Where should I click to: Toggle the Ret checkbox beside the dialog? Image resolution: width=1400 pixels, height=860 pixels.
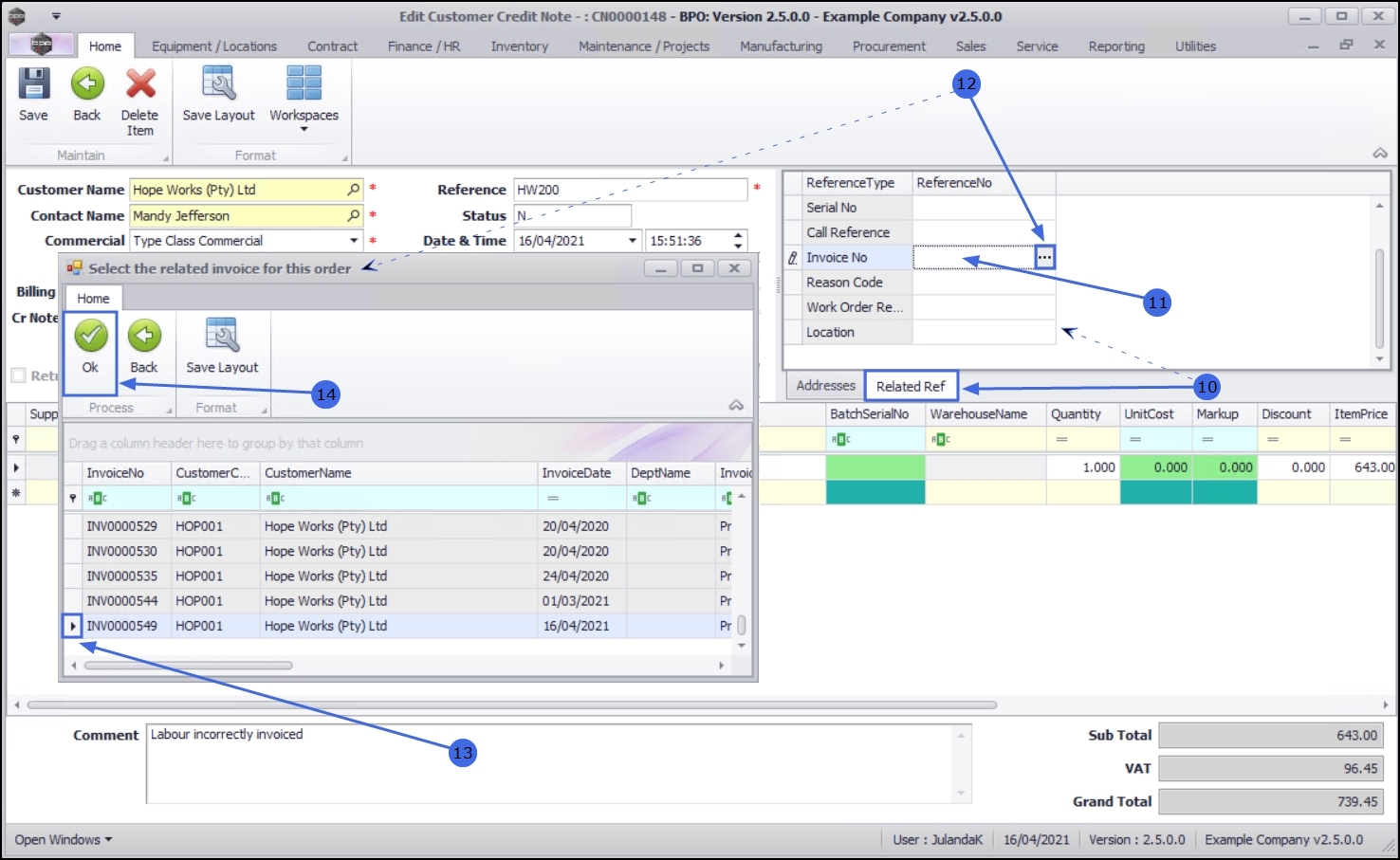[x=18, y=375]
